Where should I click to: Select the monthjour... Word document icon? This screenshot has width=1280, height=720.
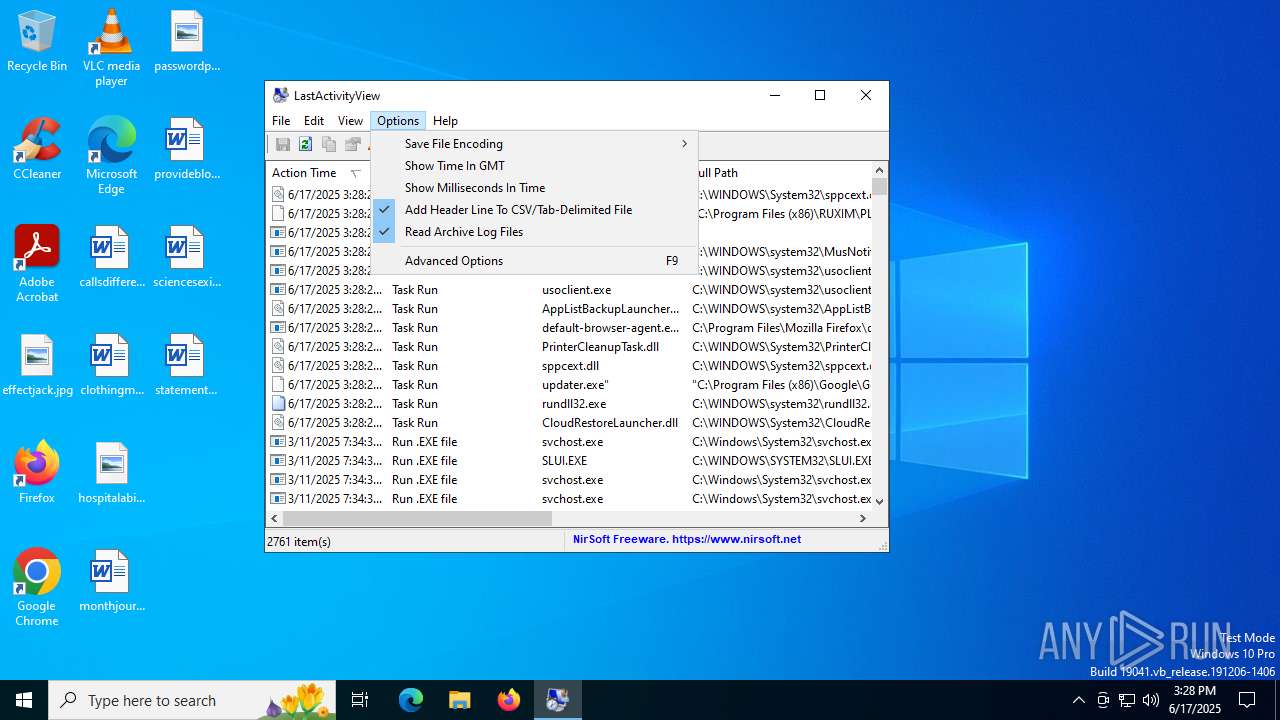tap(111, 581)
